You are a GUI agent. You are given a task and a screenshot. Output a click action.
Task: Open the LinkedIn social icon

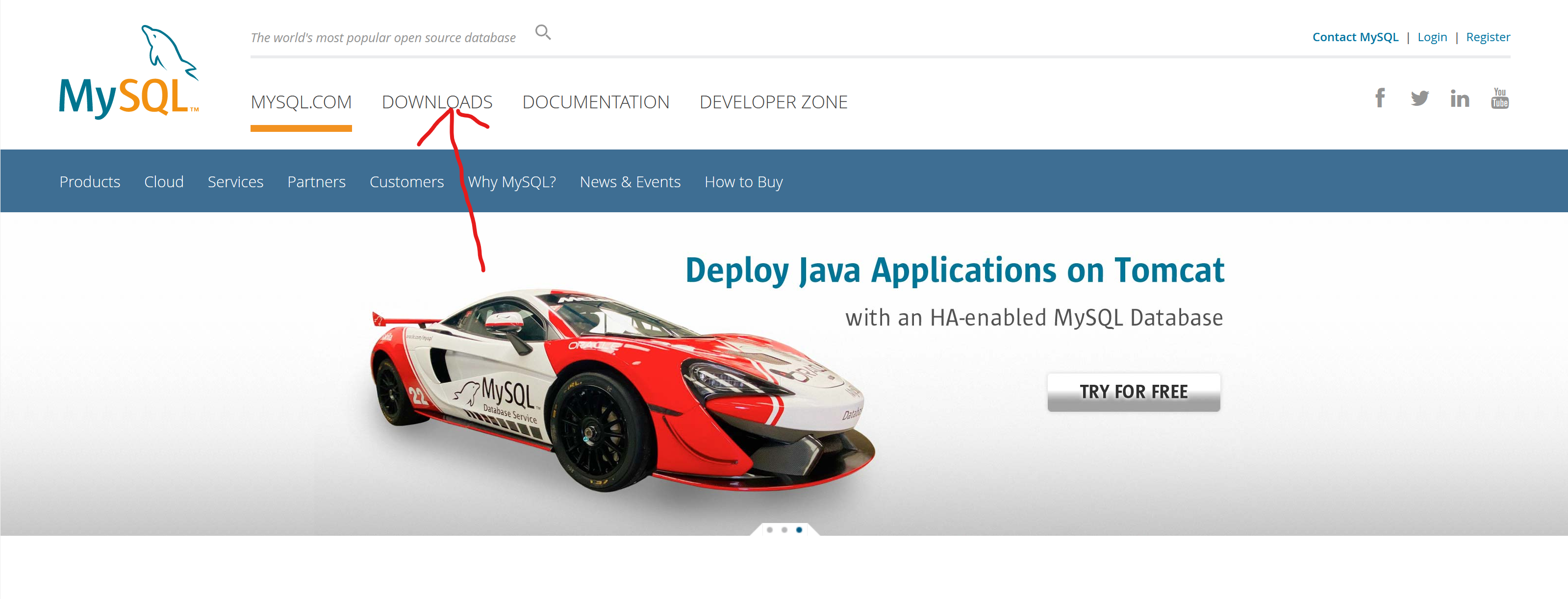1459,99
